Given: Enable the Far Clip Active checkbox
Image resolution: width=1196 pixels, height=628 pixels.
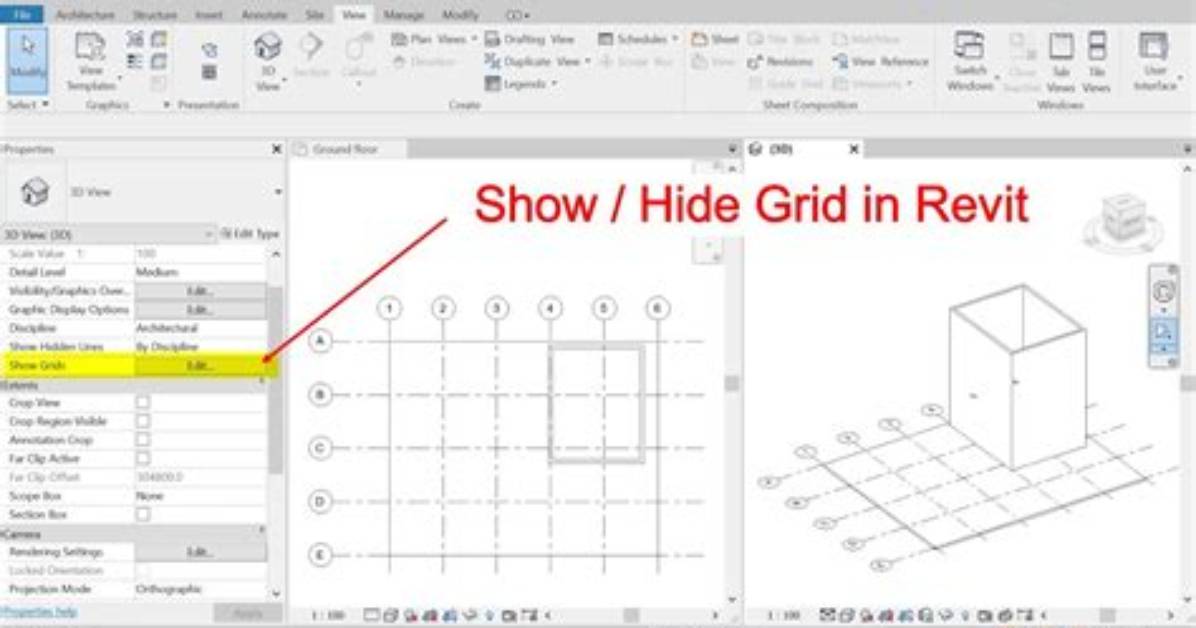Looking at the screenshot, I should pyautogui.click(x=143, y=458).
